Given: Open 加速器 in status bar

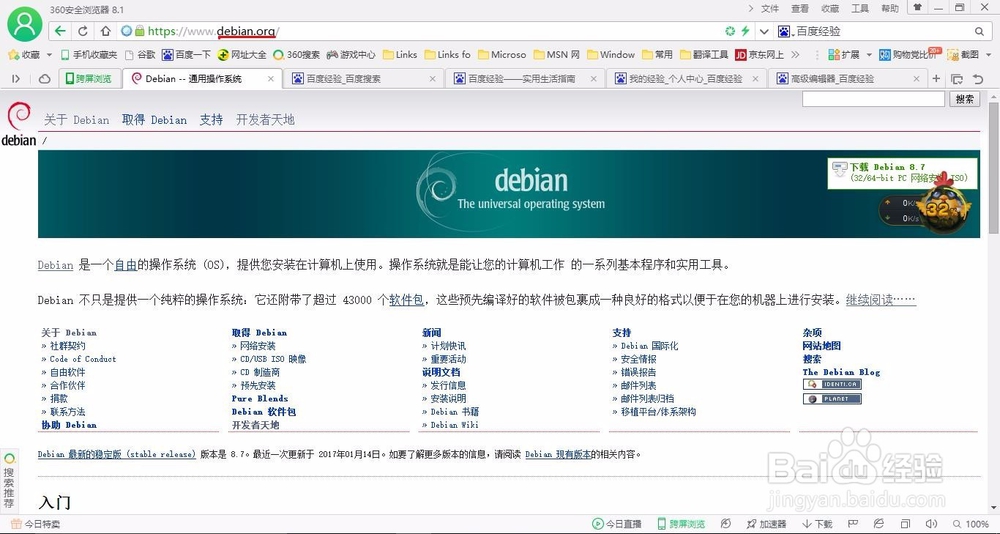Looking at the screenshot, I should coord(767,524).
